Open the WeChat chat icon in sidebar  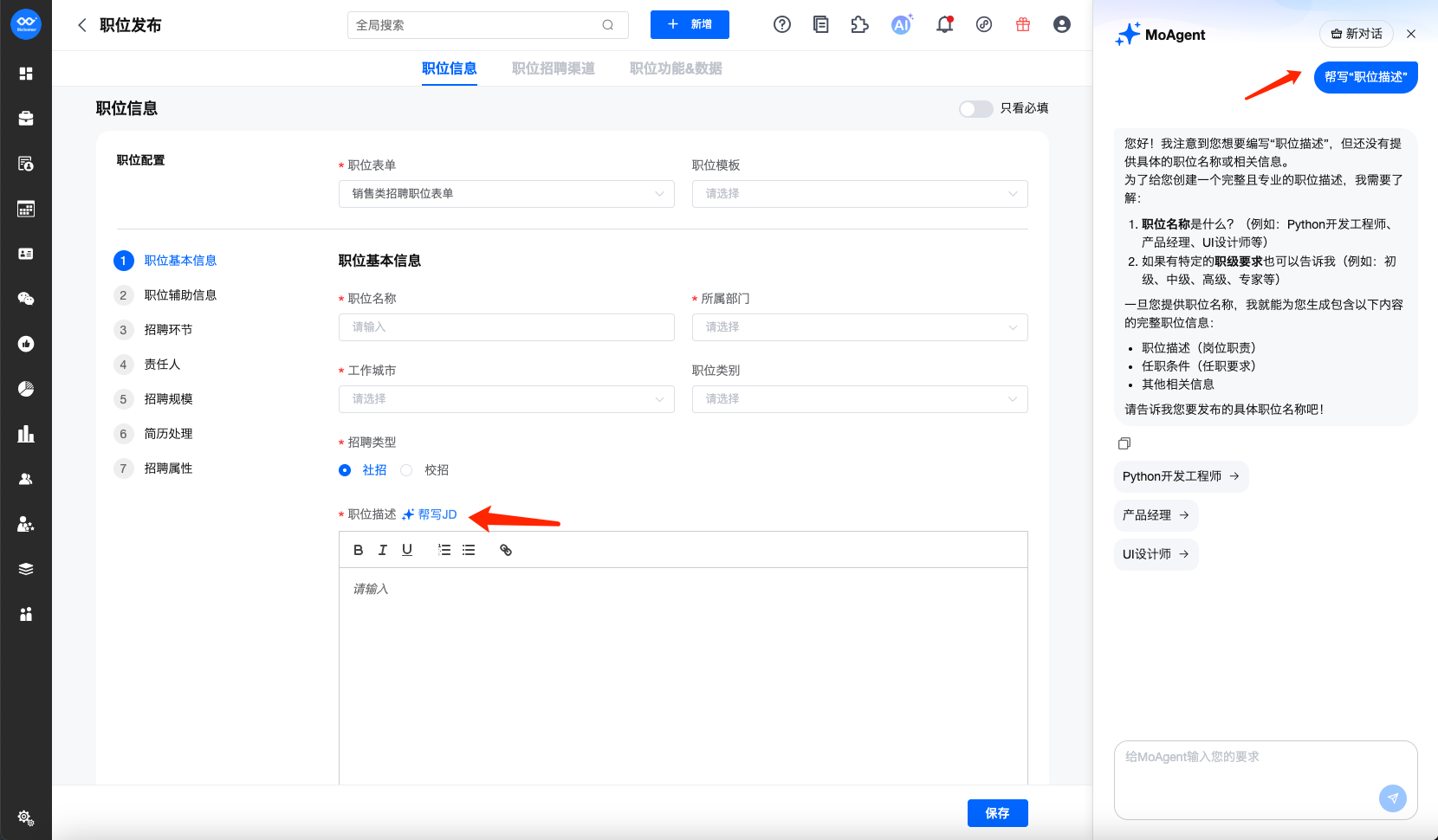(26, 299)
